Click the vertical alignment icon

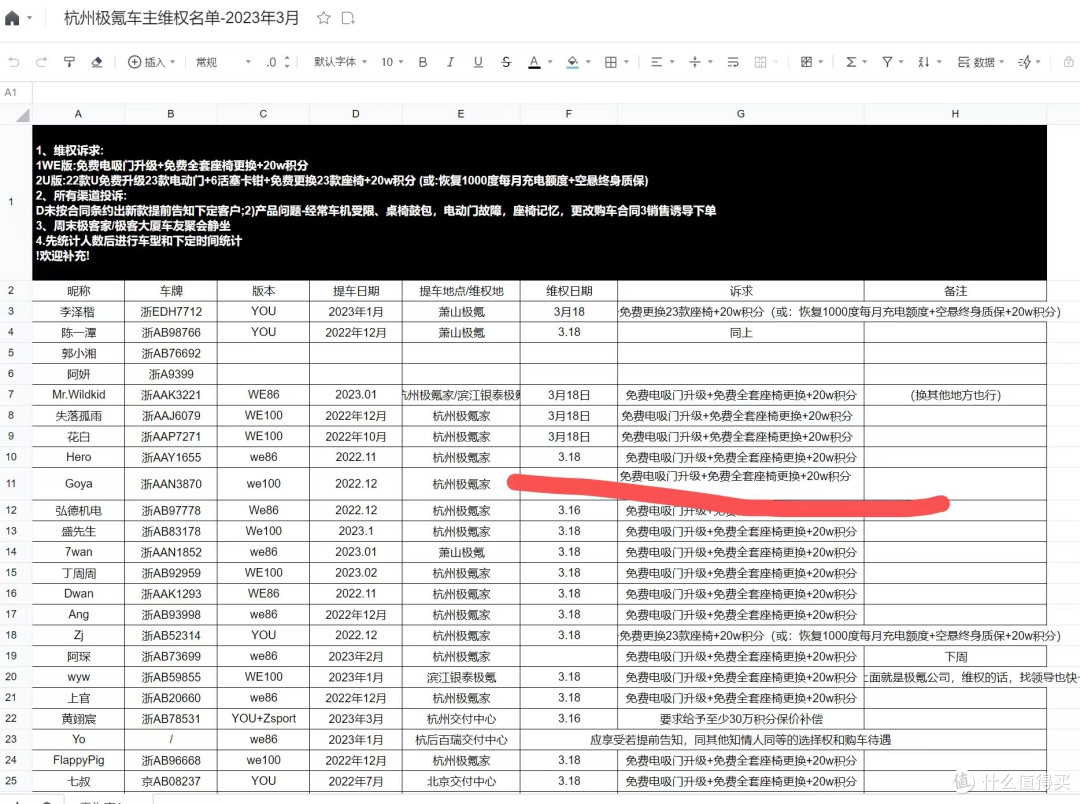[x=695, y=62]
